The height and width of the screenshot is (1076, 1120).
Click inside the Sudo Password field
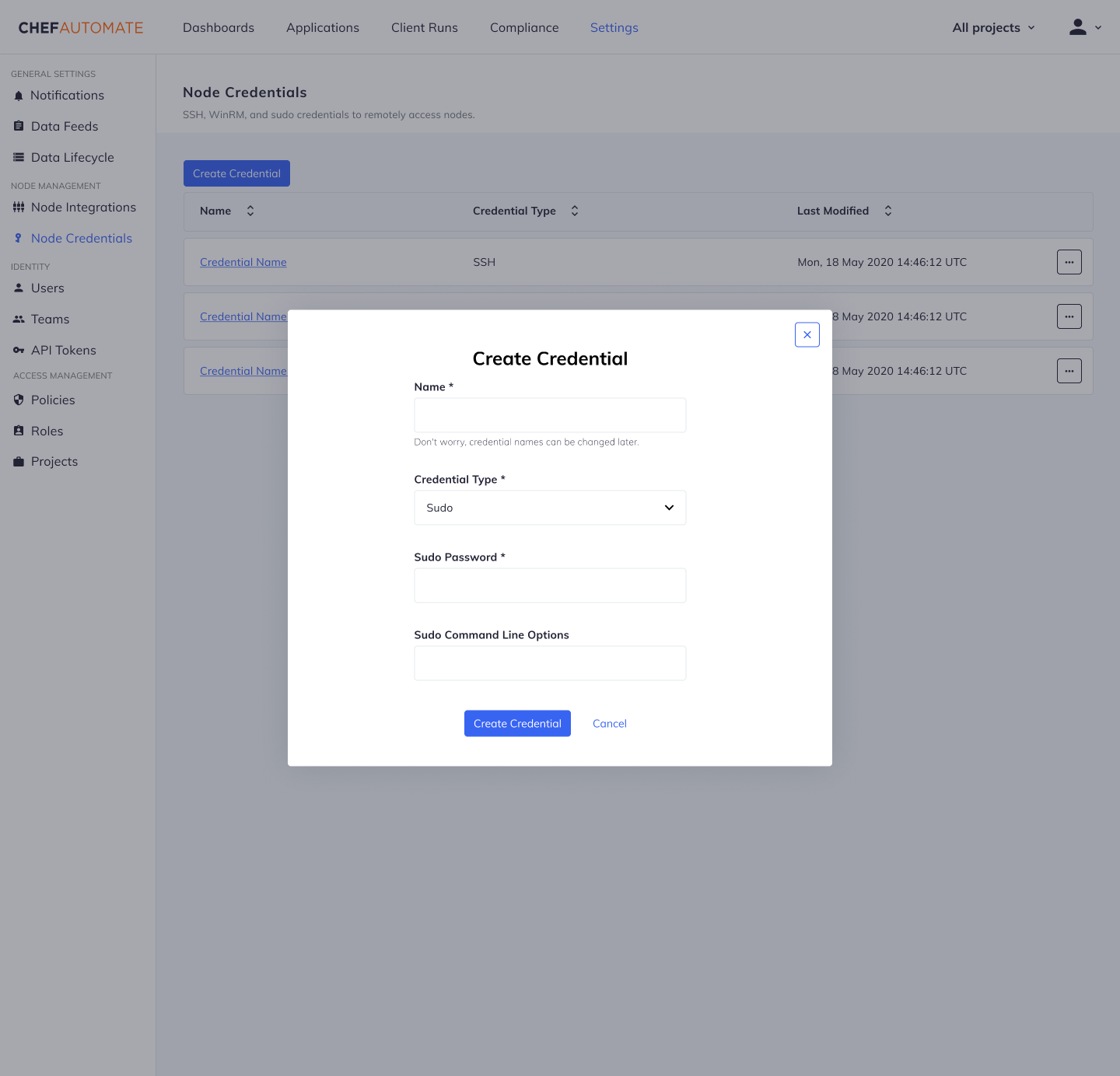[x=549, y=585]
